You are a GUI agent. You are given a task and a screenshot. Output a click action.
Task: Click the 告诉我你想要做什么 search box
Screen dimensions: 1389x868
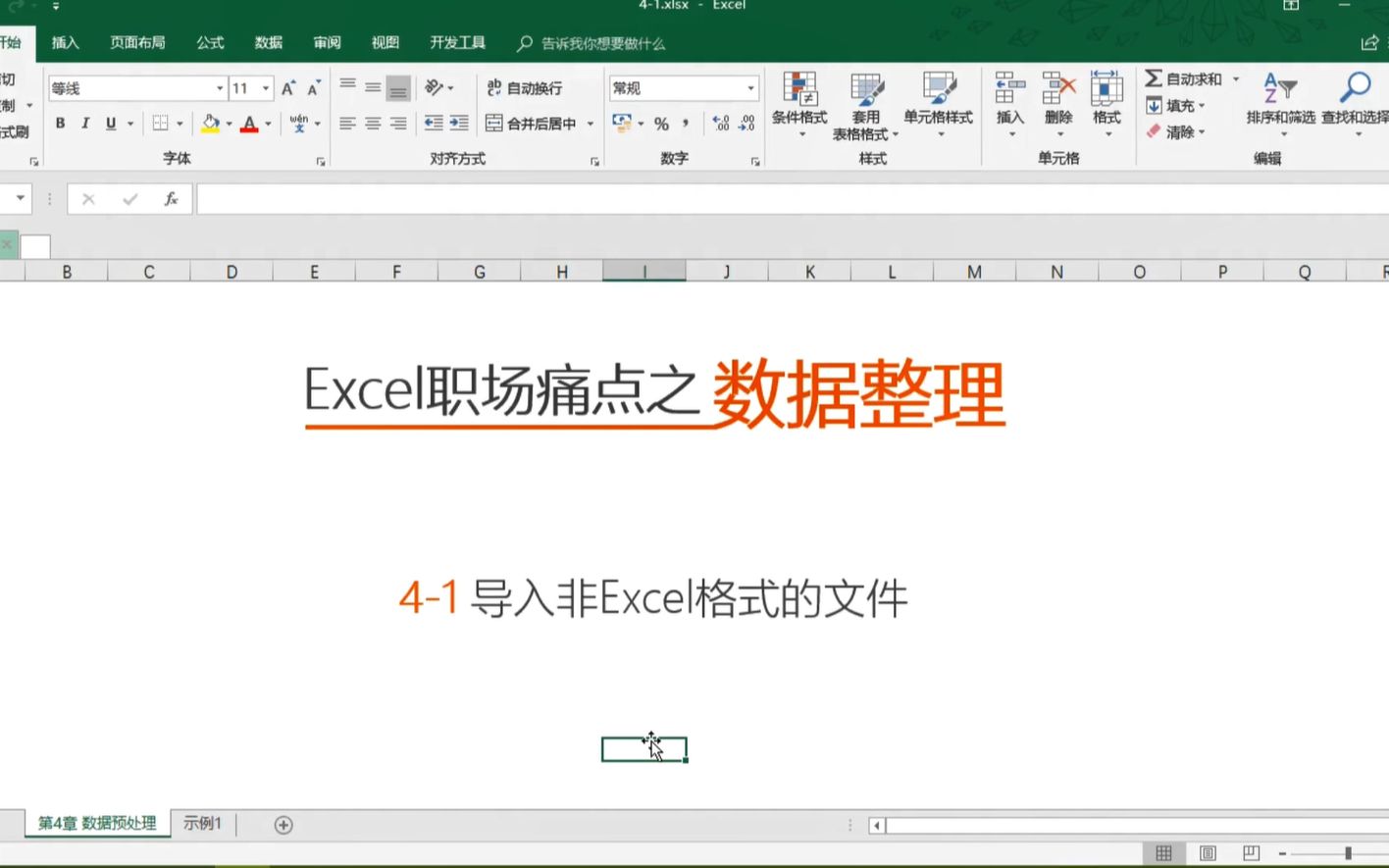coord(592,44)
